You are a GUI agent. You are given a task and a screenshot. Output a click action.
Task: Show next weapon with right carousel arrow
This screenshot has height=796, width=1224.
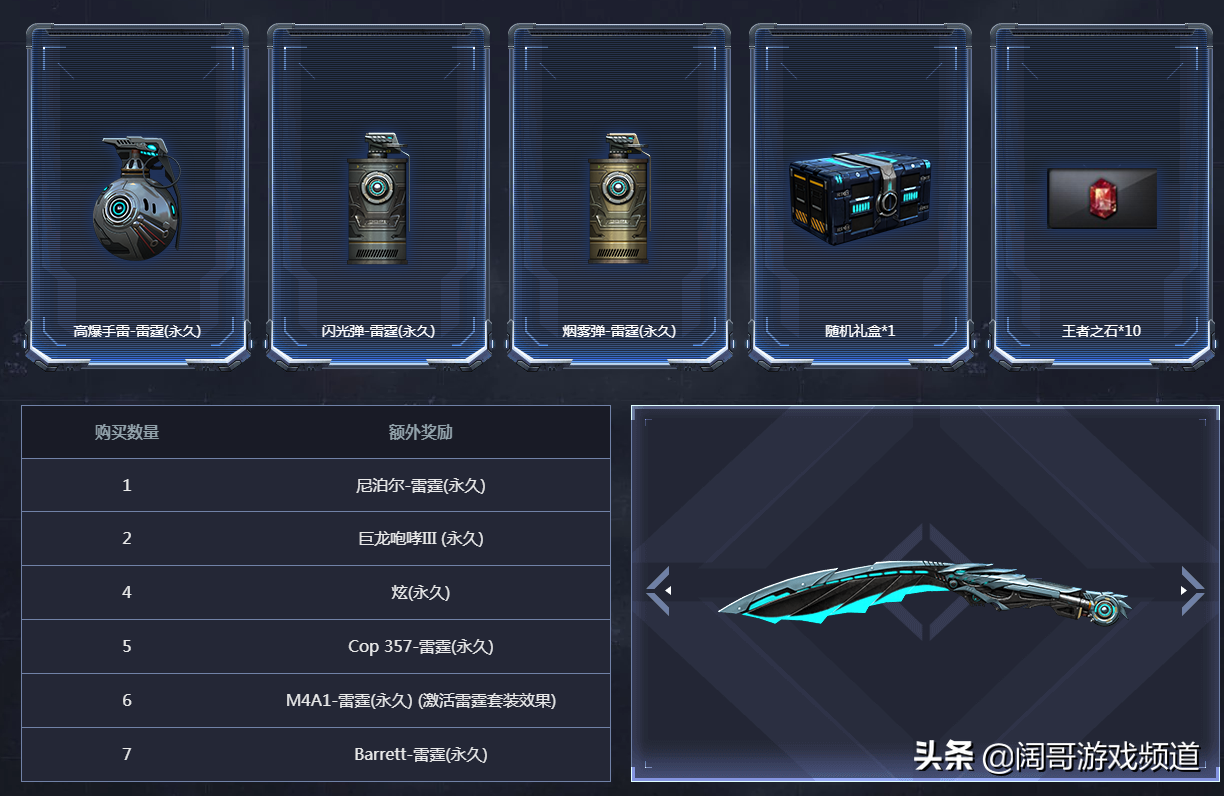pyautogui.click(x=1192, y=590)
